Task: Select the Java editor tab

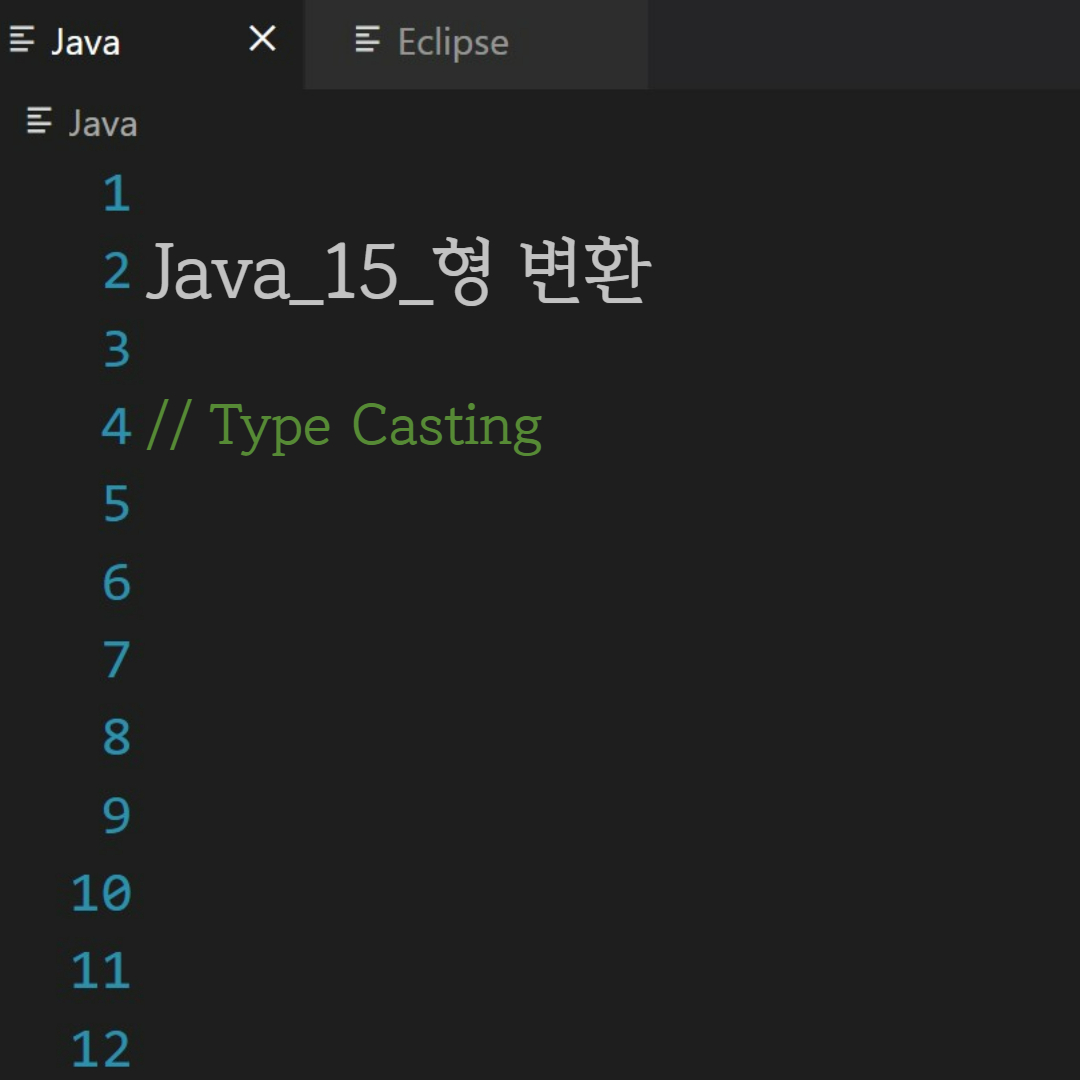Action: 152,43
